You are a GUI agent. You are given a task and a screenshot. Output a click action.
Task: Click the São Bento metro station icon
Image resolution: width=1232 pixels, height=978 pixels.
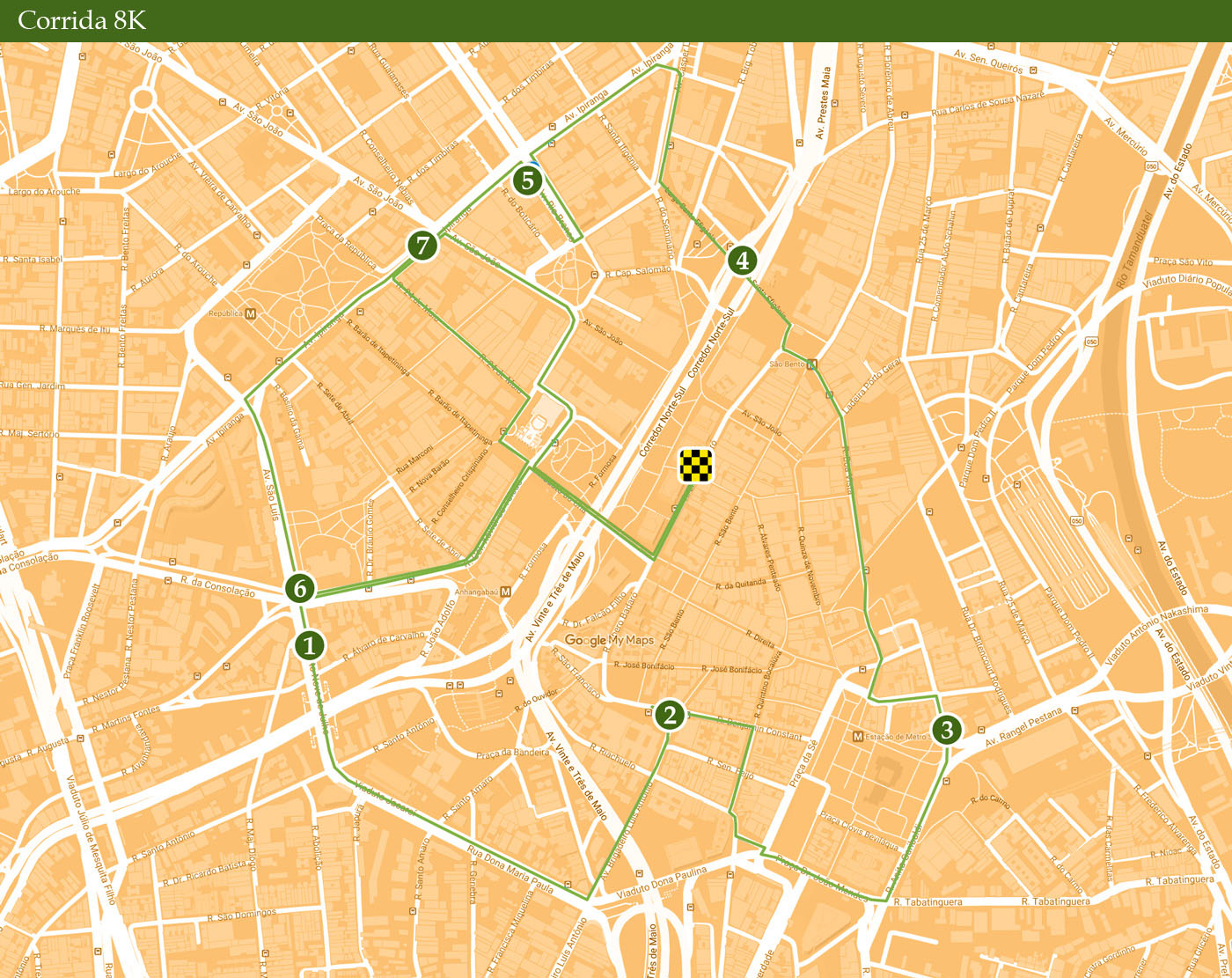click(x=811, y=364)
